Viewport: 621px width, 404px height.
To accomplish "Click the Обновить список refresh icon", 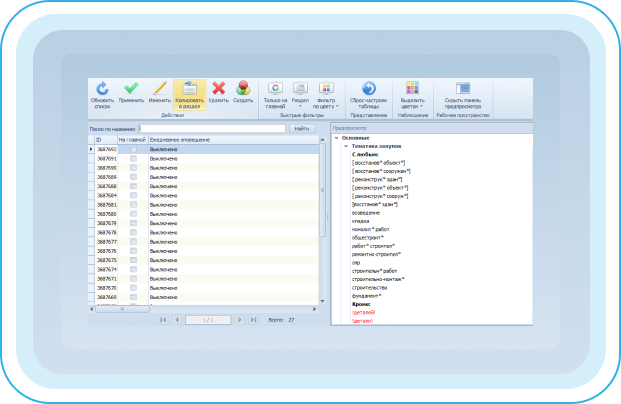I will coord(102,88).
